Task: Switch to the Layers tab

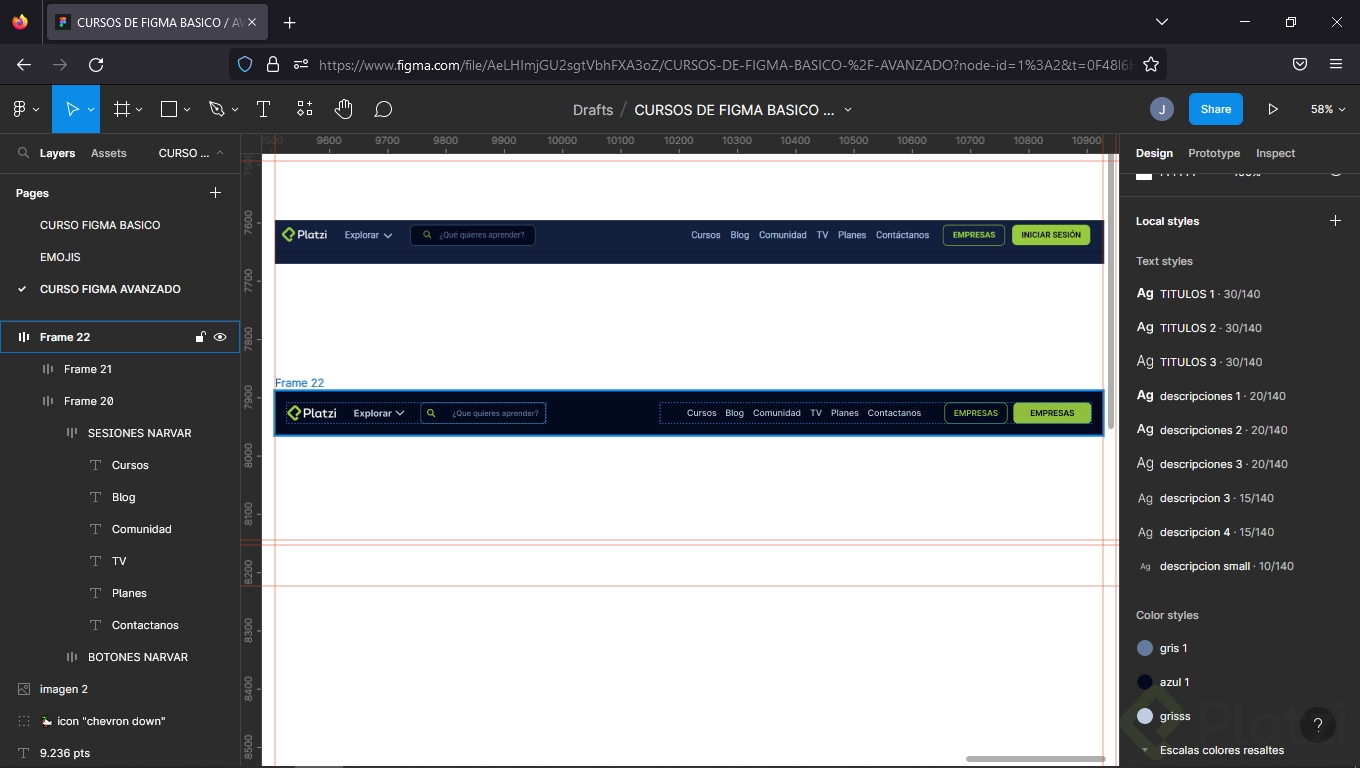Action: tap(57, 153)
